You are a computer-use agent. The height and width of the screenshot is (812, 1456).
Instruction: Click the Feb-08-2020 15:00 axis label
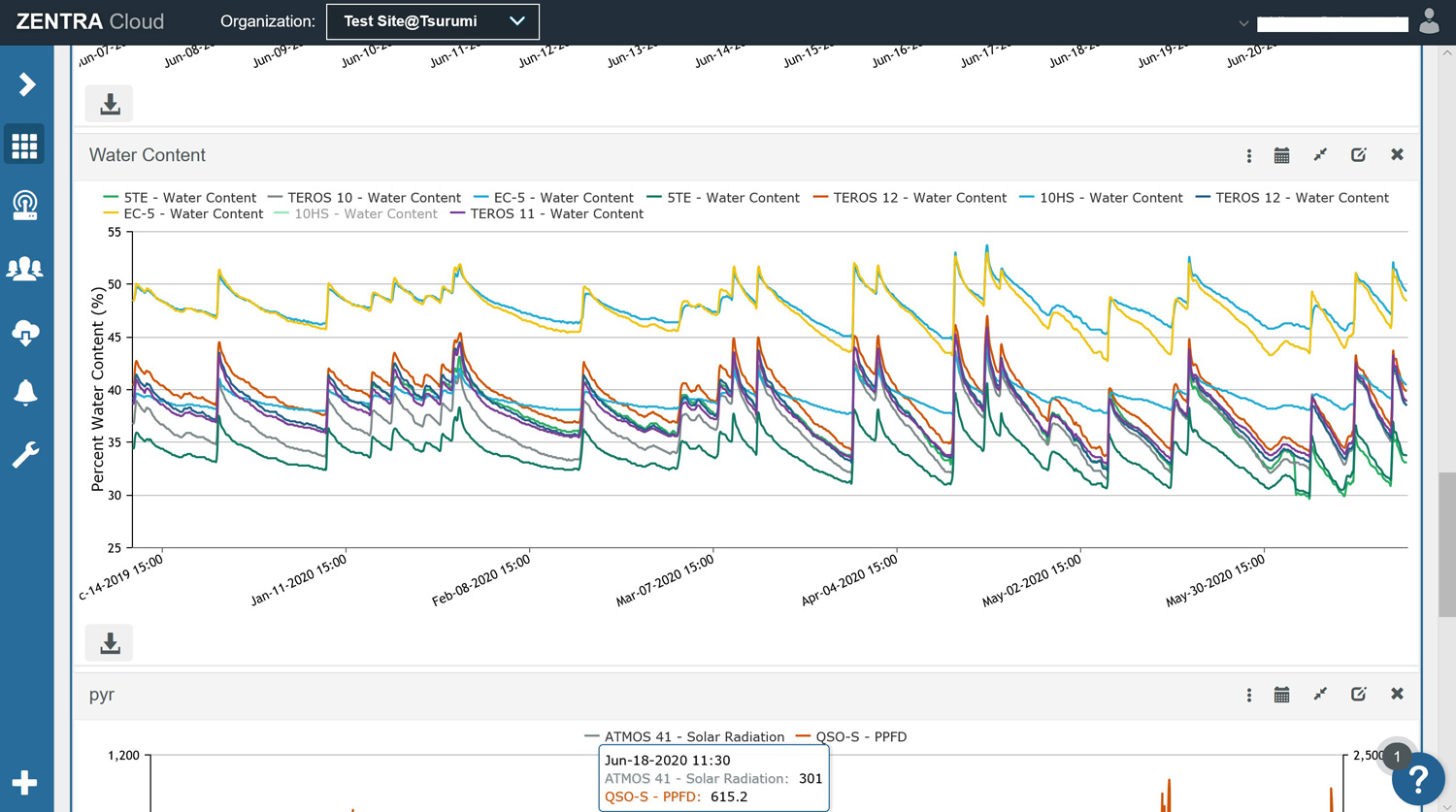pyautogui.click(x=481, y=581)
